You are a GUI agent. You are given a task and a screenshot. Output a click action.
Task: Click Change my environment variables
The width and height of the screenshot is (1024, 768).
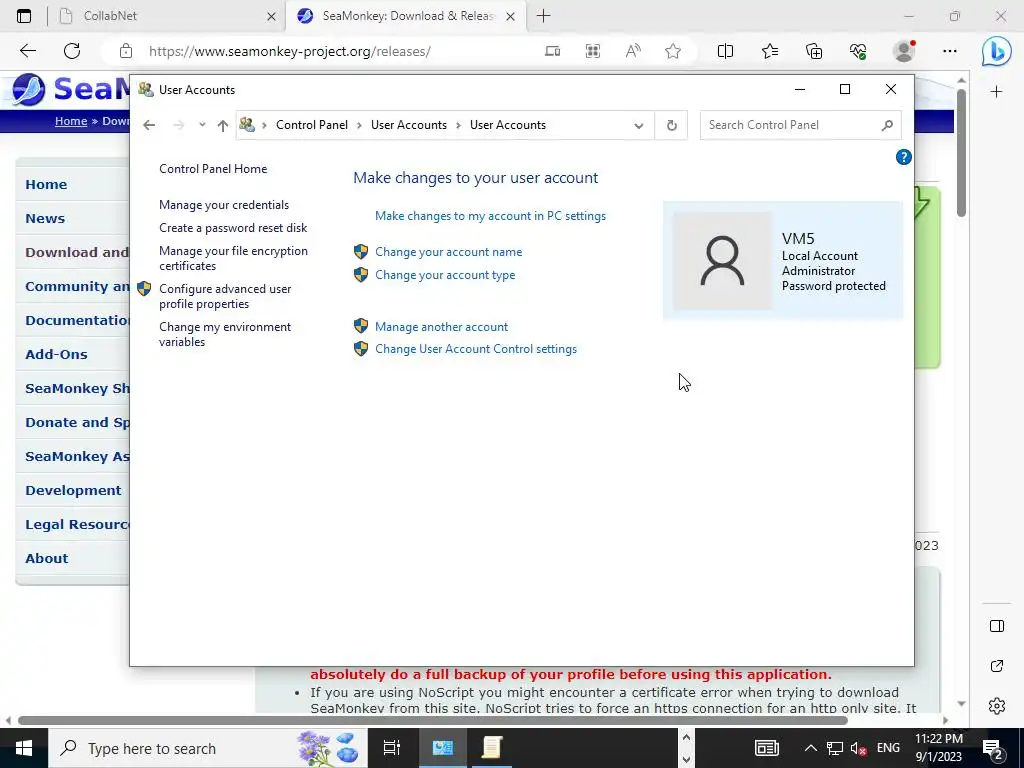point(225,334)
